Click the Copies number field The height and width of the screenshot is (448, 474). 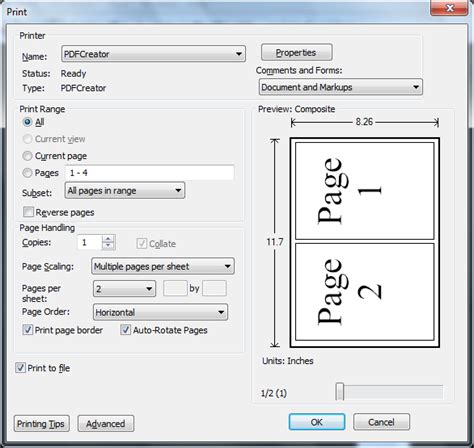[x=89, y=243]
